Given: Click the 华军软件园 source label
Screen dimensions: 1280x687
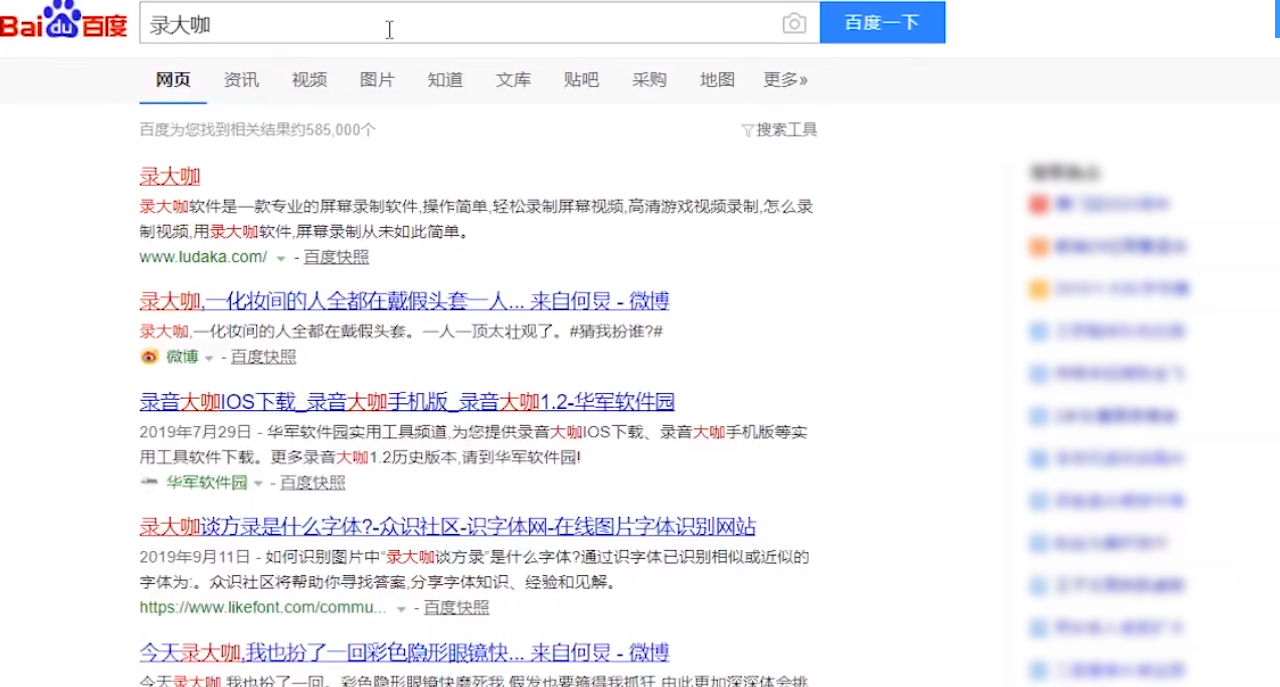Looking at the screenshot, I should (207, 483).
